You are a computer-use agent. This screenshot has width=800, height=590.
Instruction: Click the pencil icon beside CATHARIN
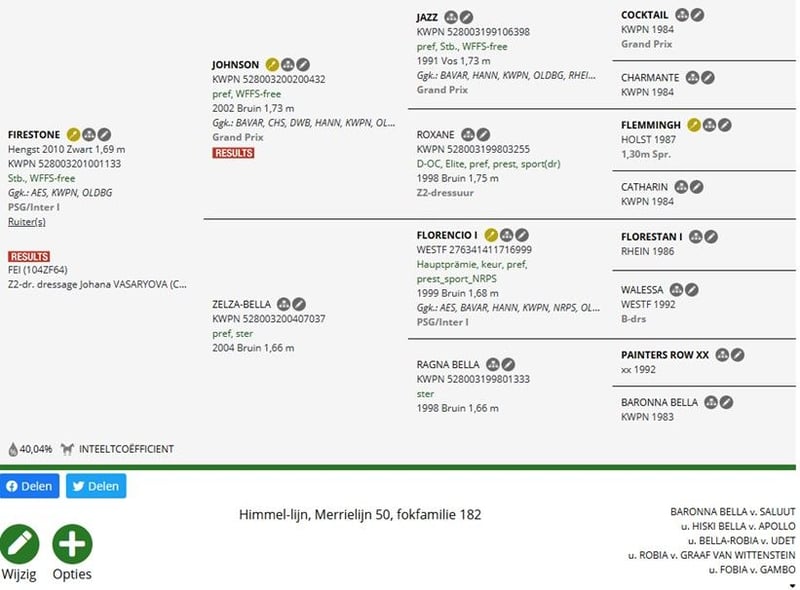[x=696, y=187]
